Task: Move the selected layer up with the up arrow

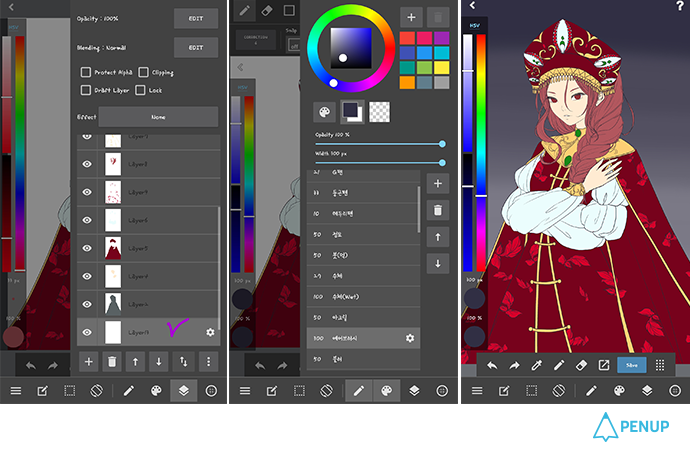Action: 135,362
